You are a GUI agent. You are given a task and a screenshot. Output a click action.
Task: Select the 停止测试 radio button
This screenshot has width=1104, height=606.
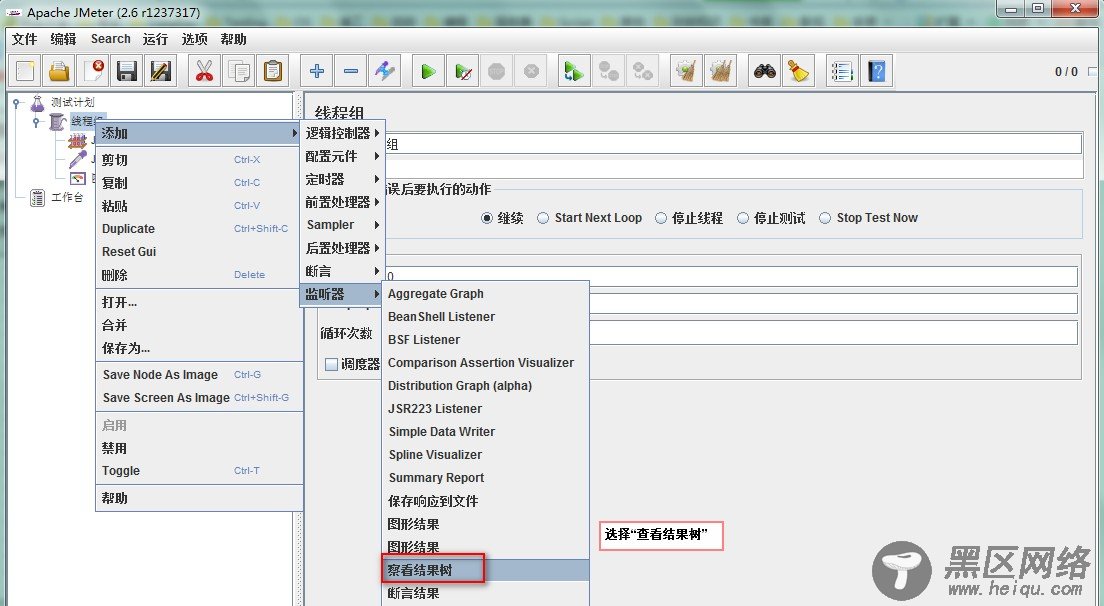(742, 218)
